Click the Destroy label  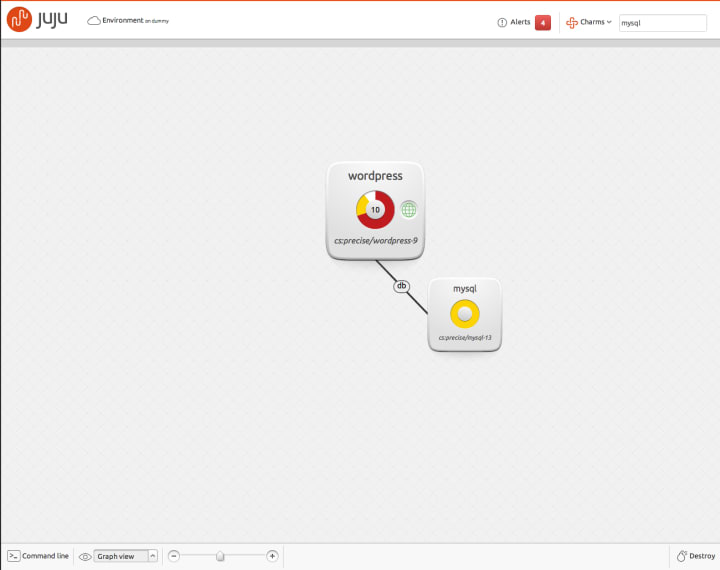coord(702,556)
